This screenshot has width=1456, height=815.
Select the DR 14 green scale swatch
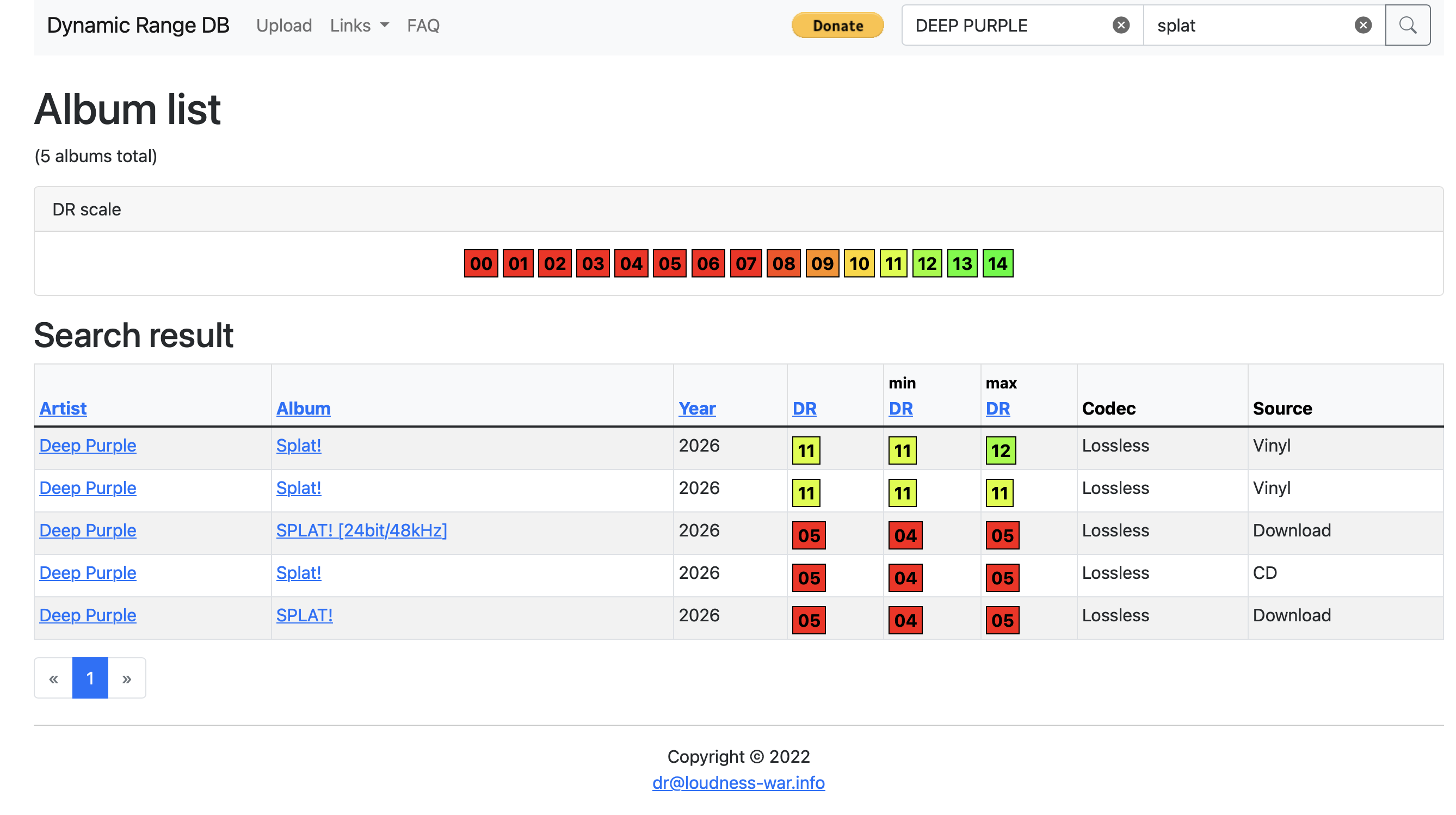998,263
